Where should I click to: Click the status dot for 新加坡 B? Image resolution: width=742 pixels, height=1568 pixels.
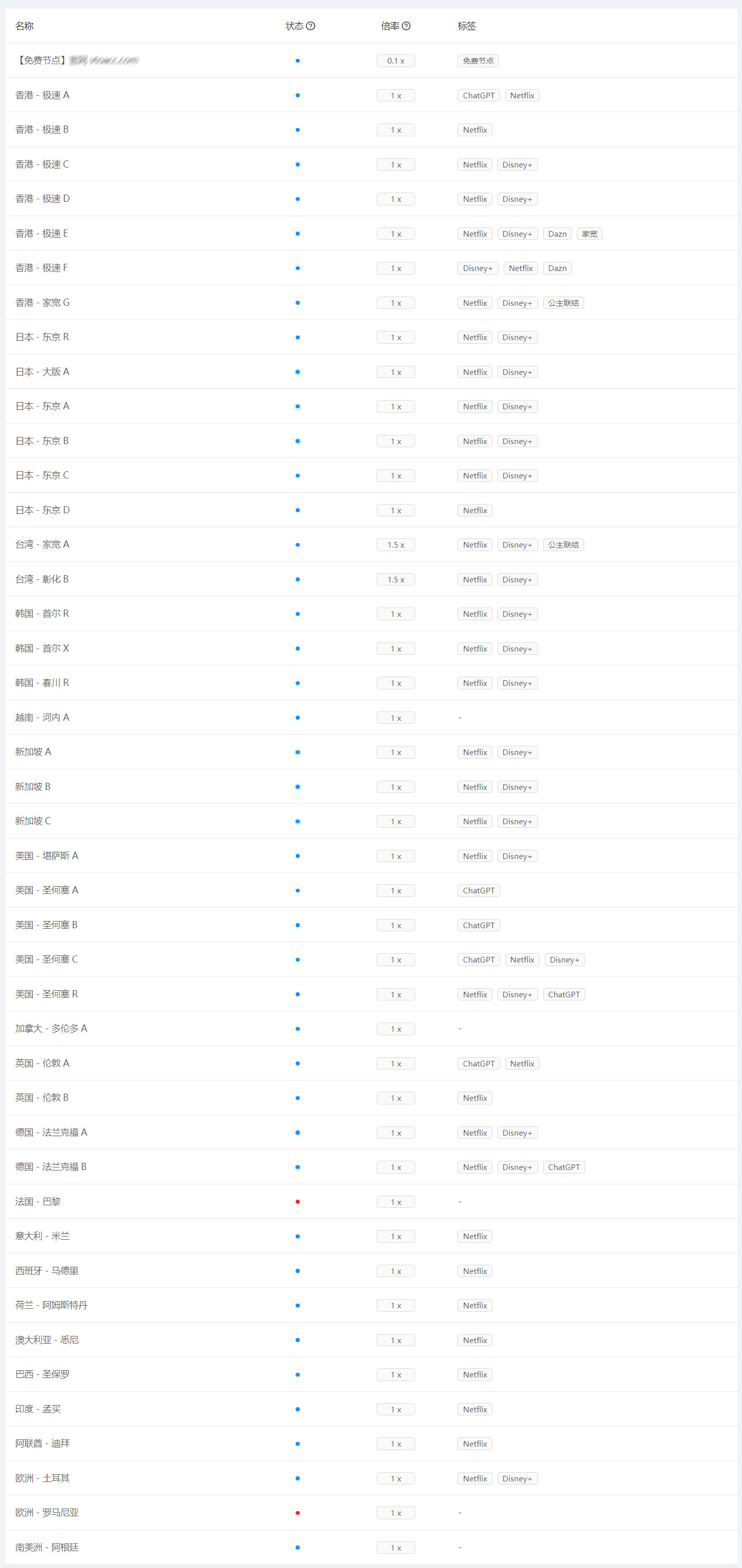[297, 787]
